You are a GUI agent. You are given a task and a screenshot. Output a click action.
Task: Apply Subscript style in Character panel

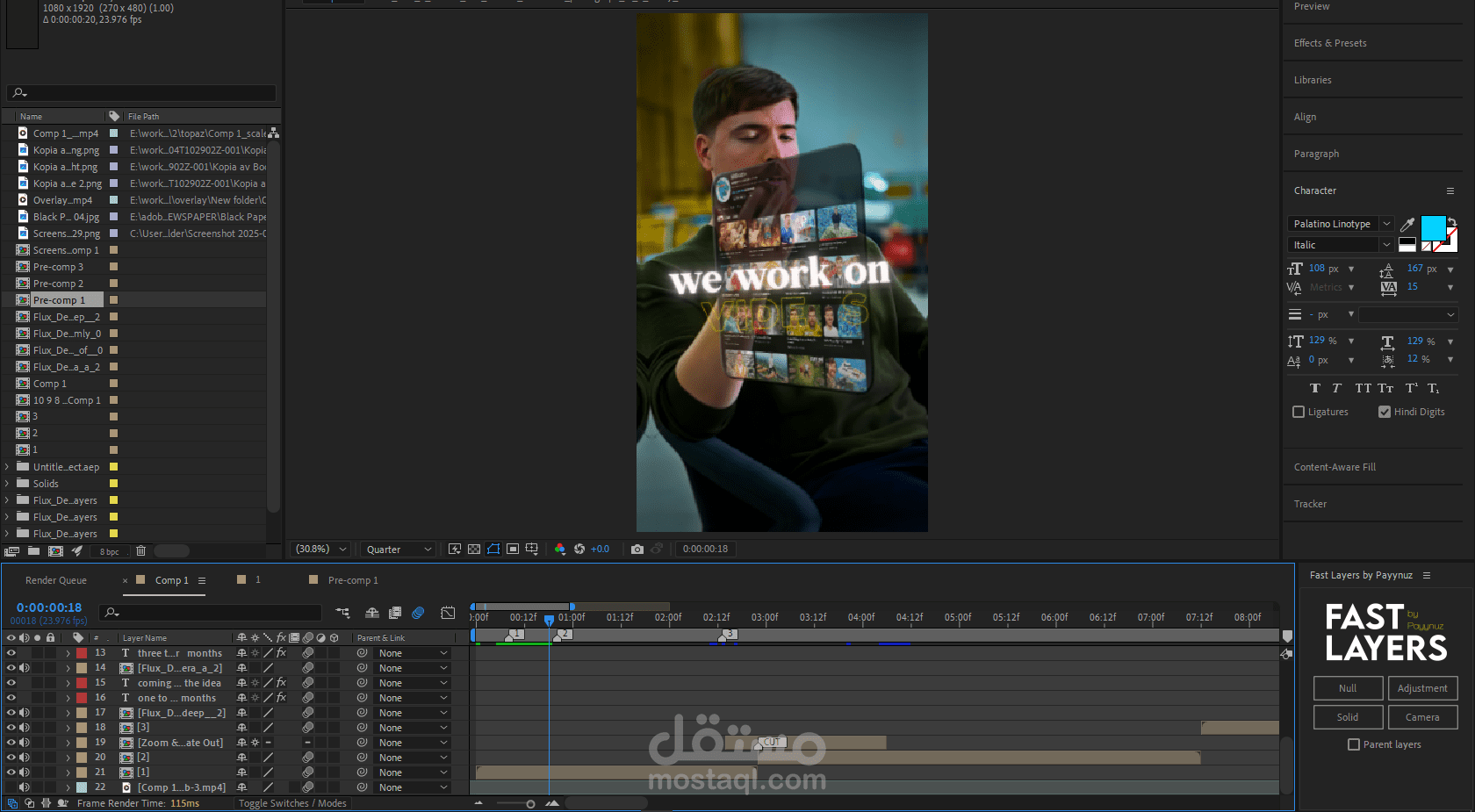(x=1433, y=388)
